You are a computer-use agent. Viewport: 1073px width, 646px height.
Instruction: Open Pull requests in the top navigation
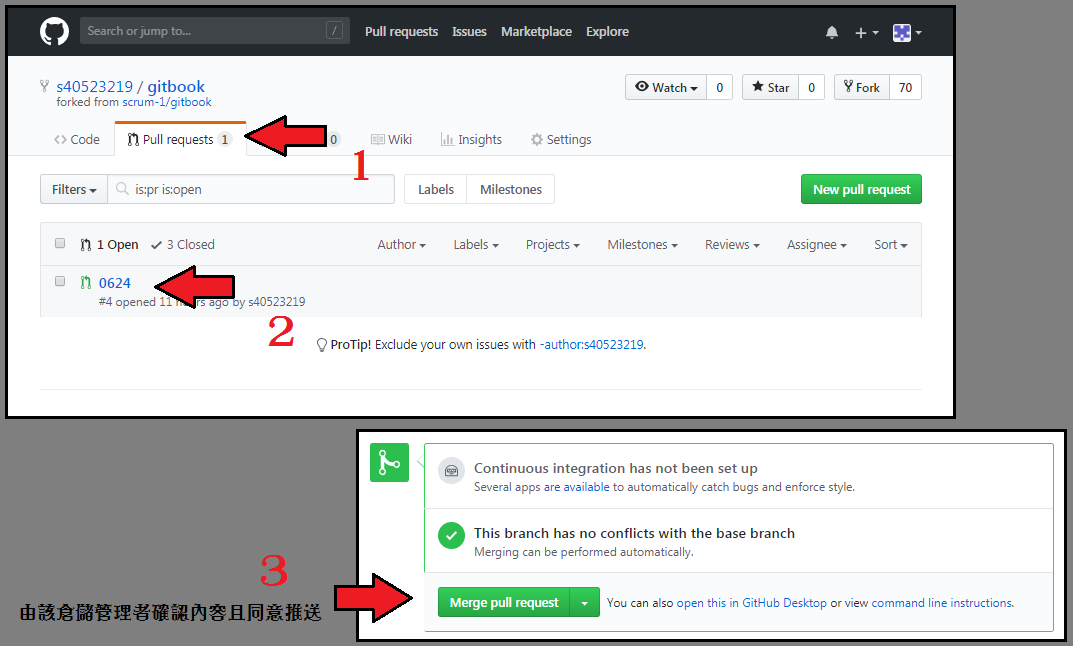[401, 31]
